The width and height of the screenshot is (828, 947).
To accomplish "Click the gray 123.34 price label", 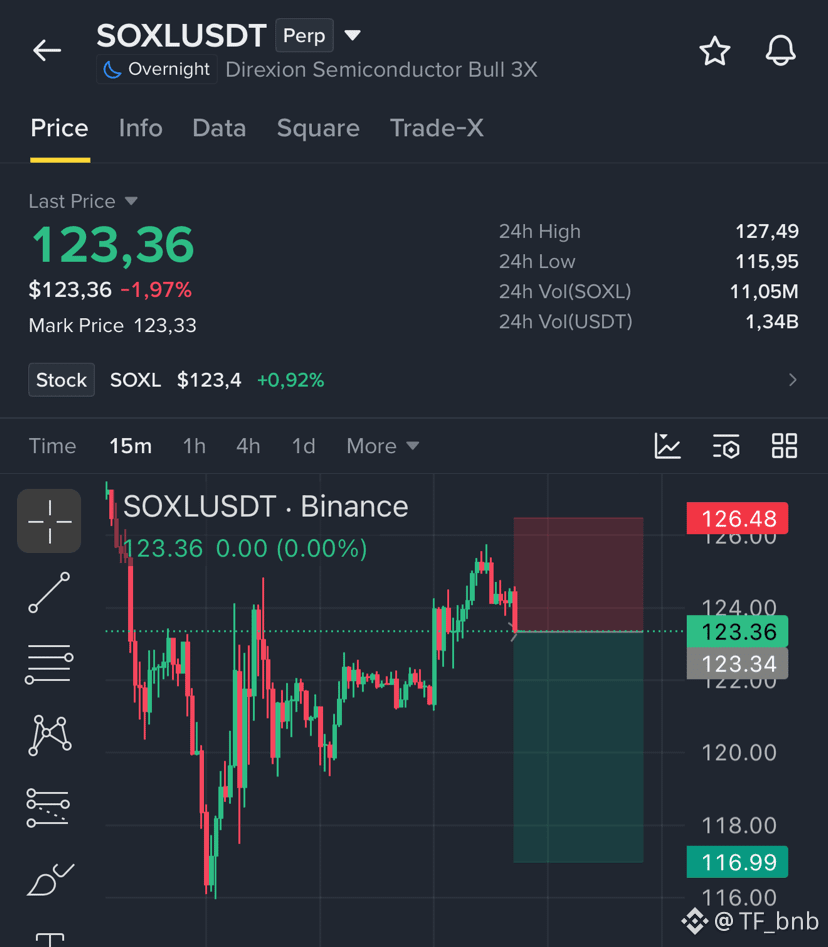I will coord(737,664).
